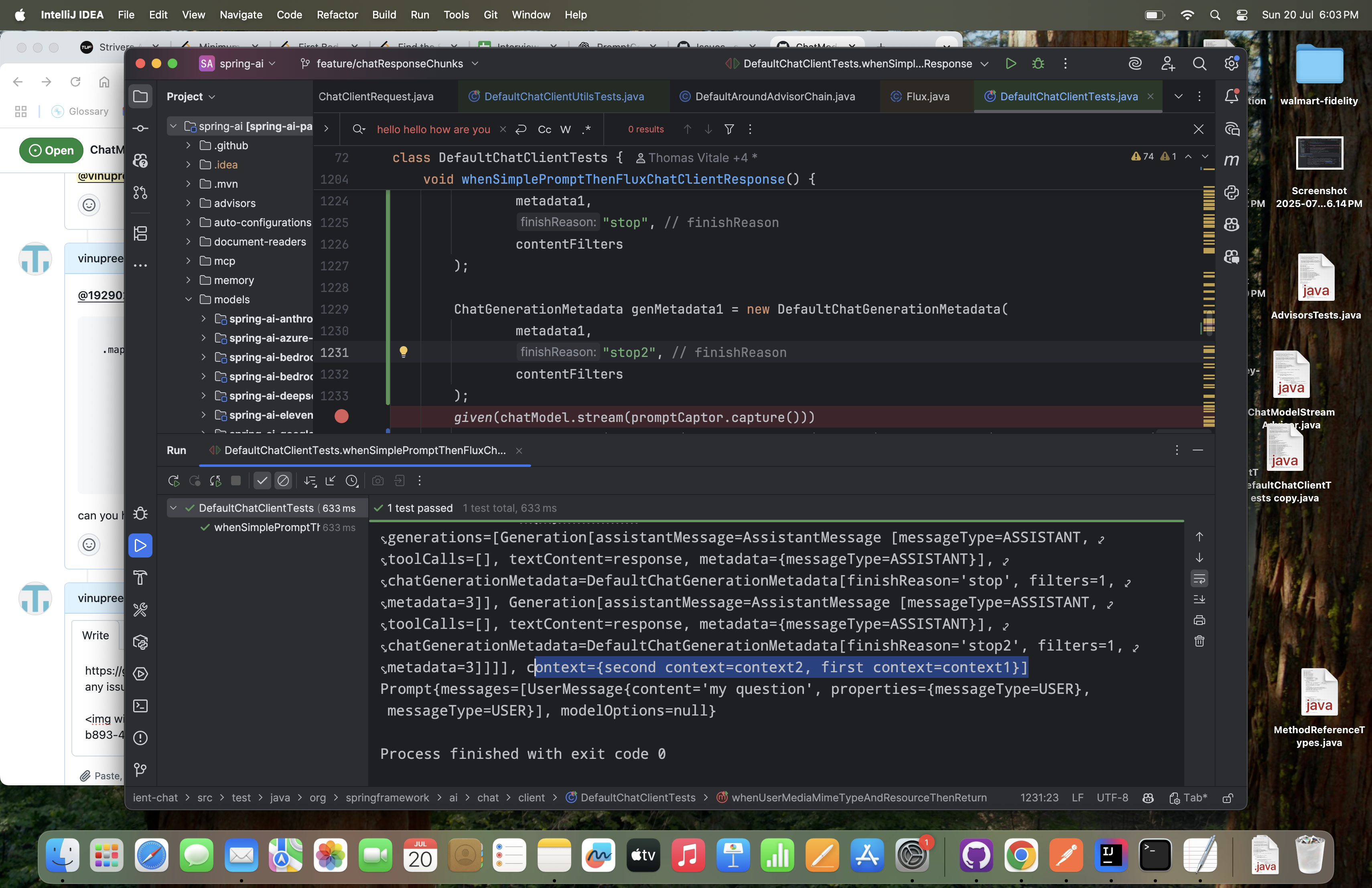Toggle Words (W) option in search bar

coord(566,129)
